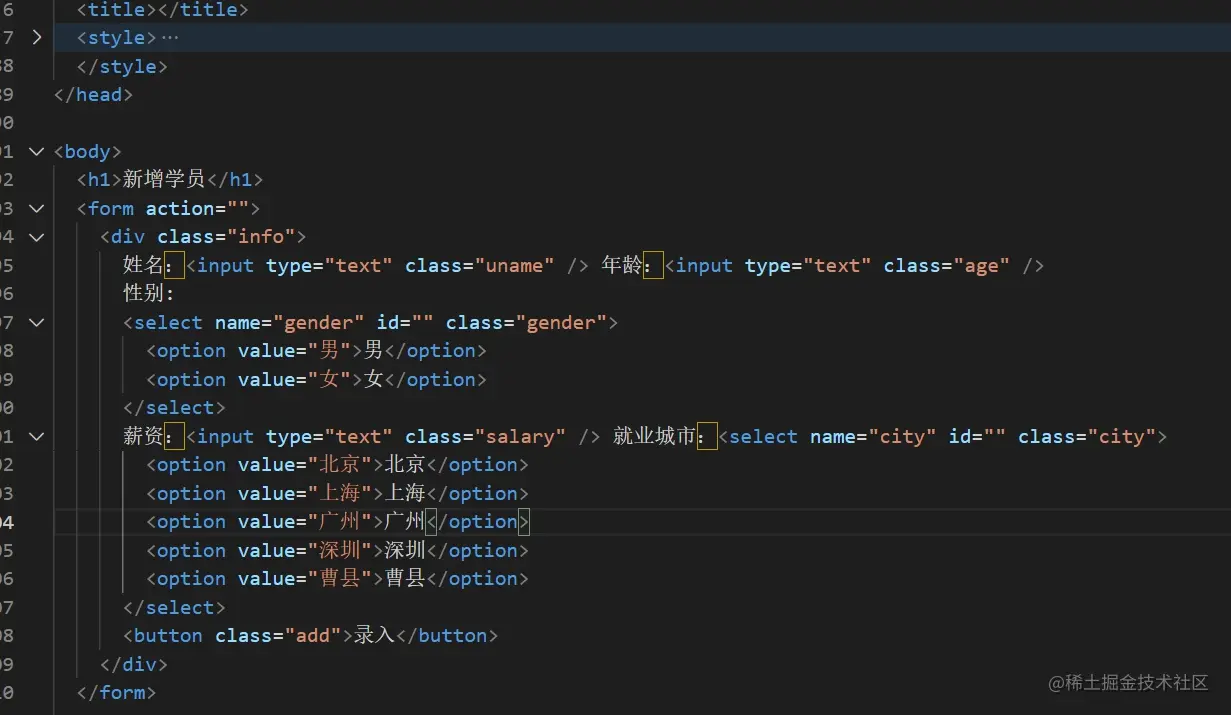Click the closing form tag
1231x715 pixels.
coord(116,692)
